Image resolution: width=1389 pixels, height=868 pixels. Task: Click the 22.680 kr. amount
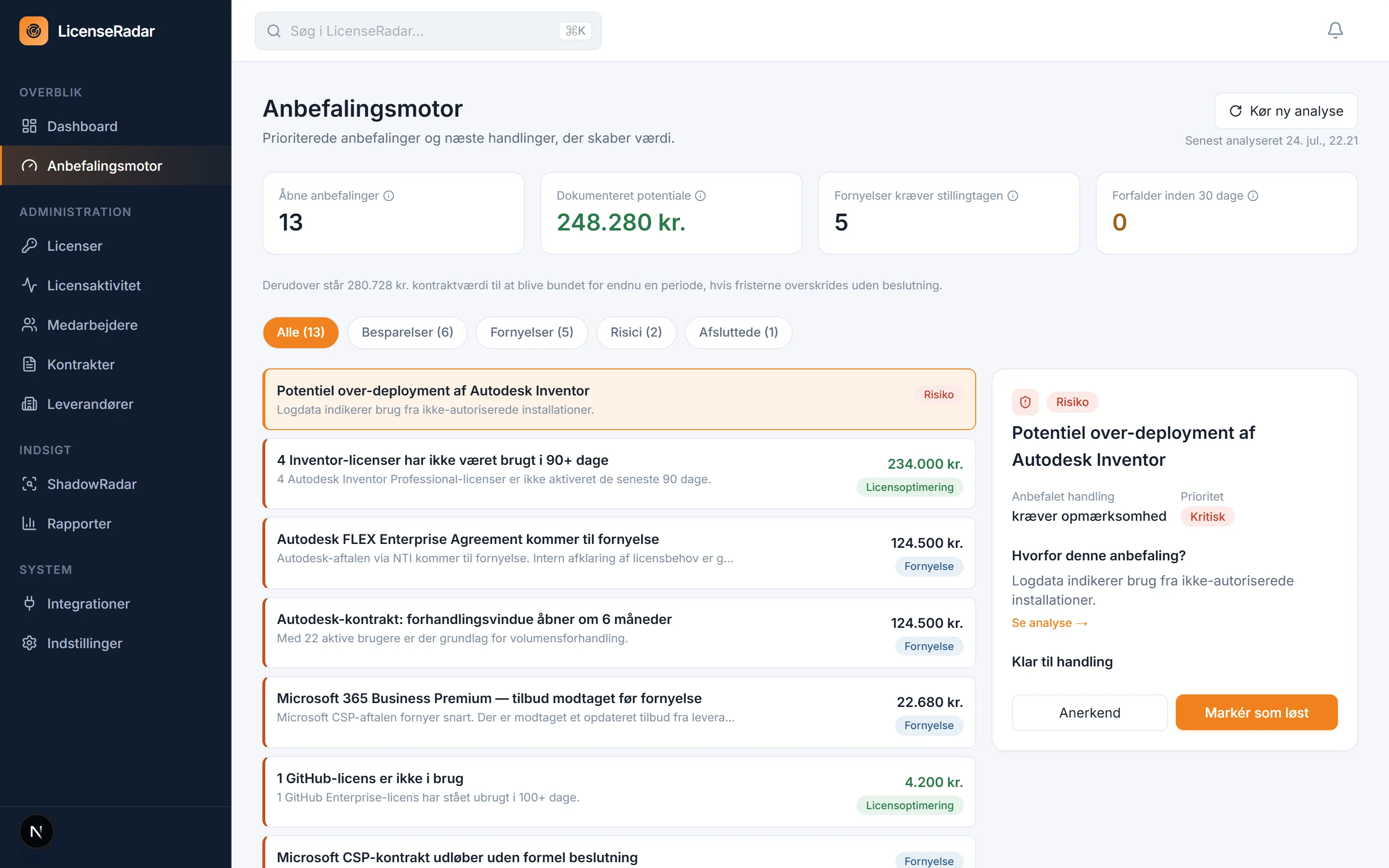(930, 702)
